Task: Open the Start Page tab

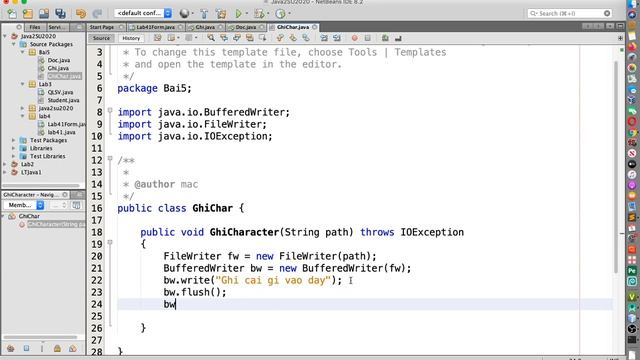Action: [x=102, y=27]
